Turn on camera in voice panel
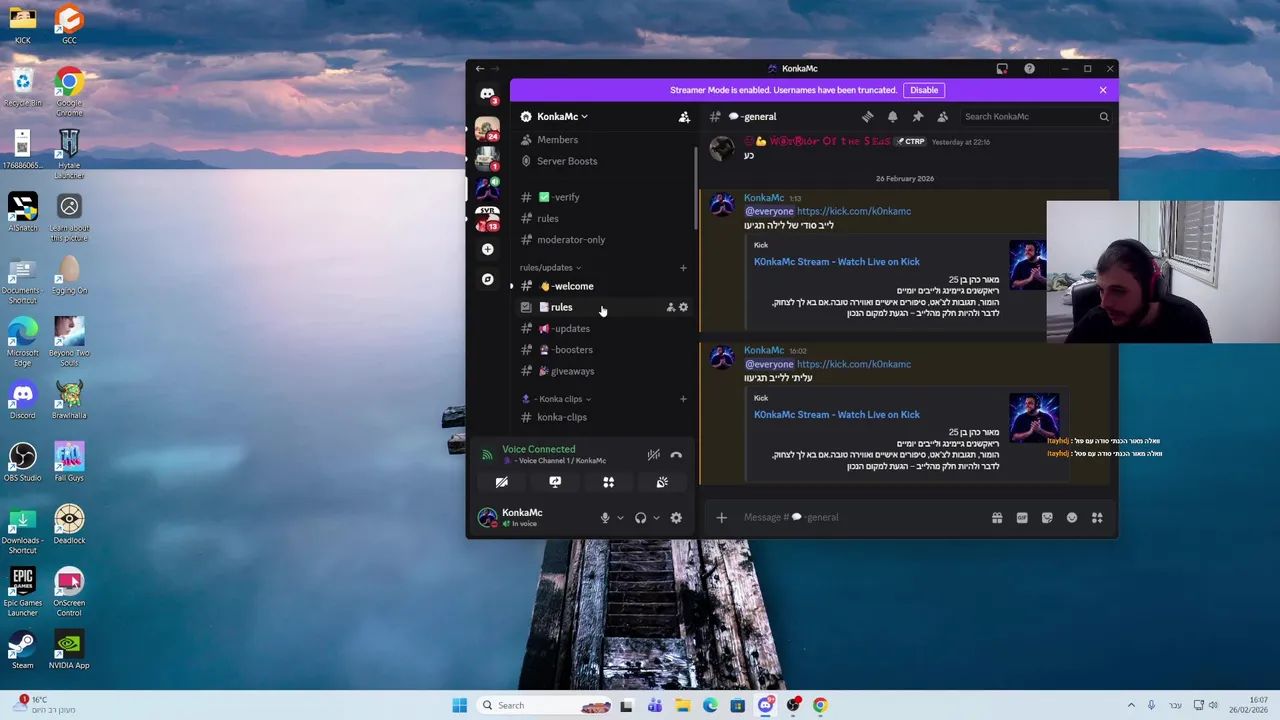Viewport: 1280px width, 720px height. click(502, 482)
